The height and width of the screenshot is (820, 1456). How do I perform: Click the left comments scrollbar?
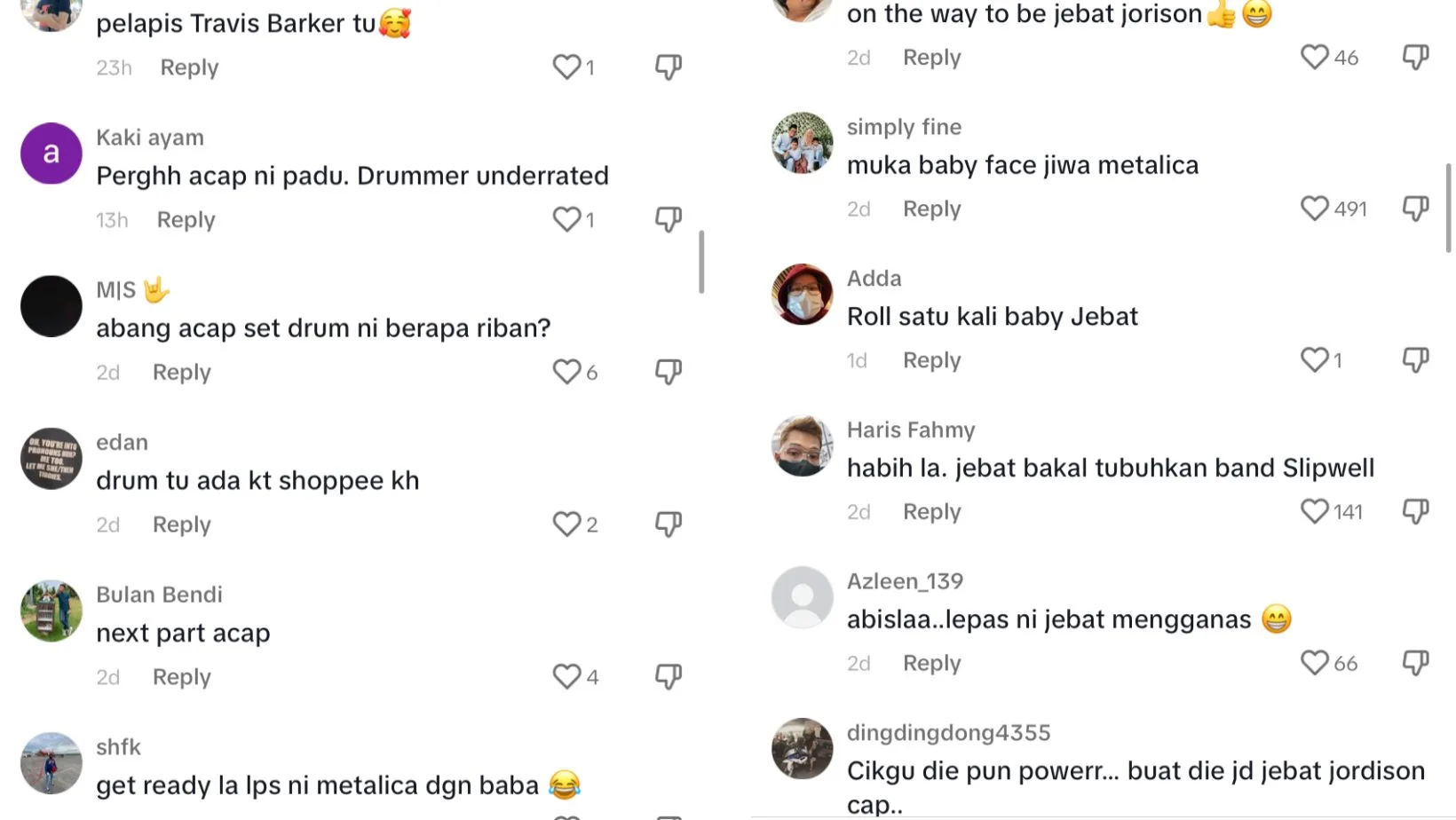(x=701, y=262)
